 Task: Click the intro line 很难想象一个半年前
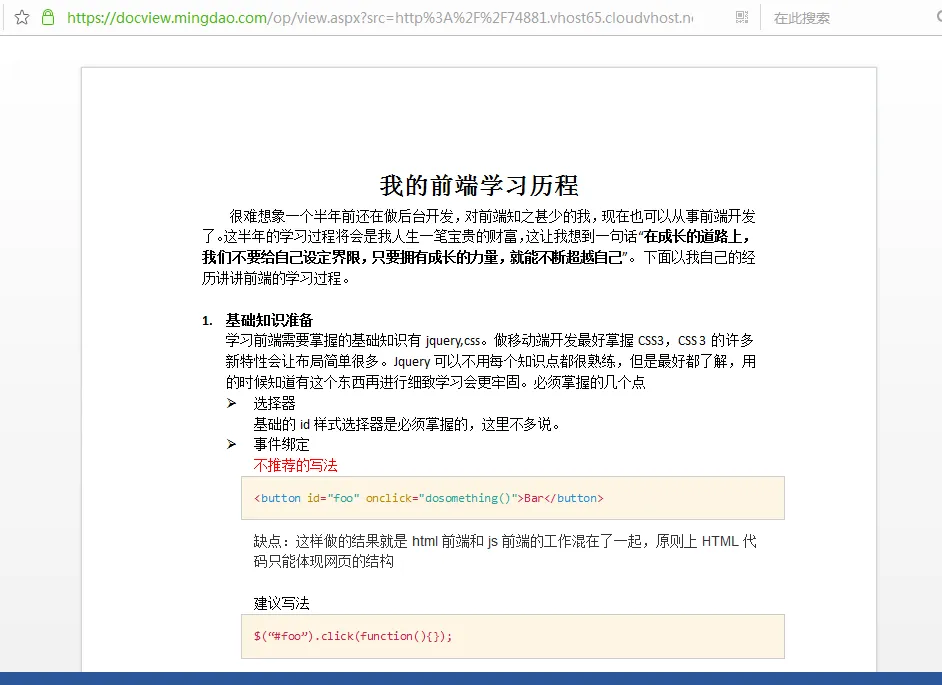point(492,216)
